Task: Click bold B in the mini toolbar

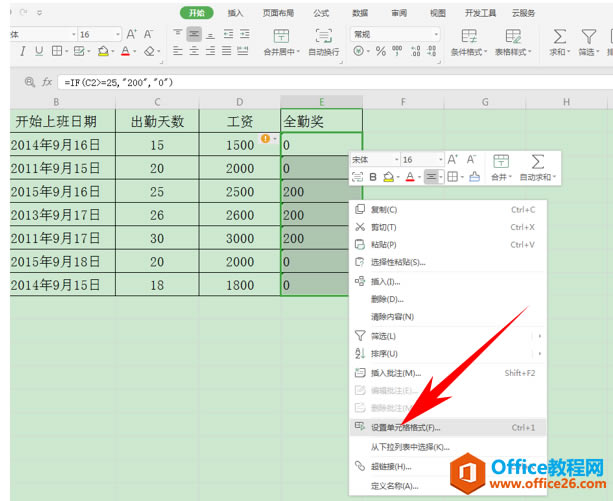Action: pyautogui.click(x=373, y=177)
